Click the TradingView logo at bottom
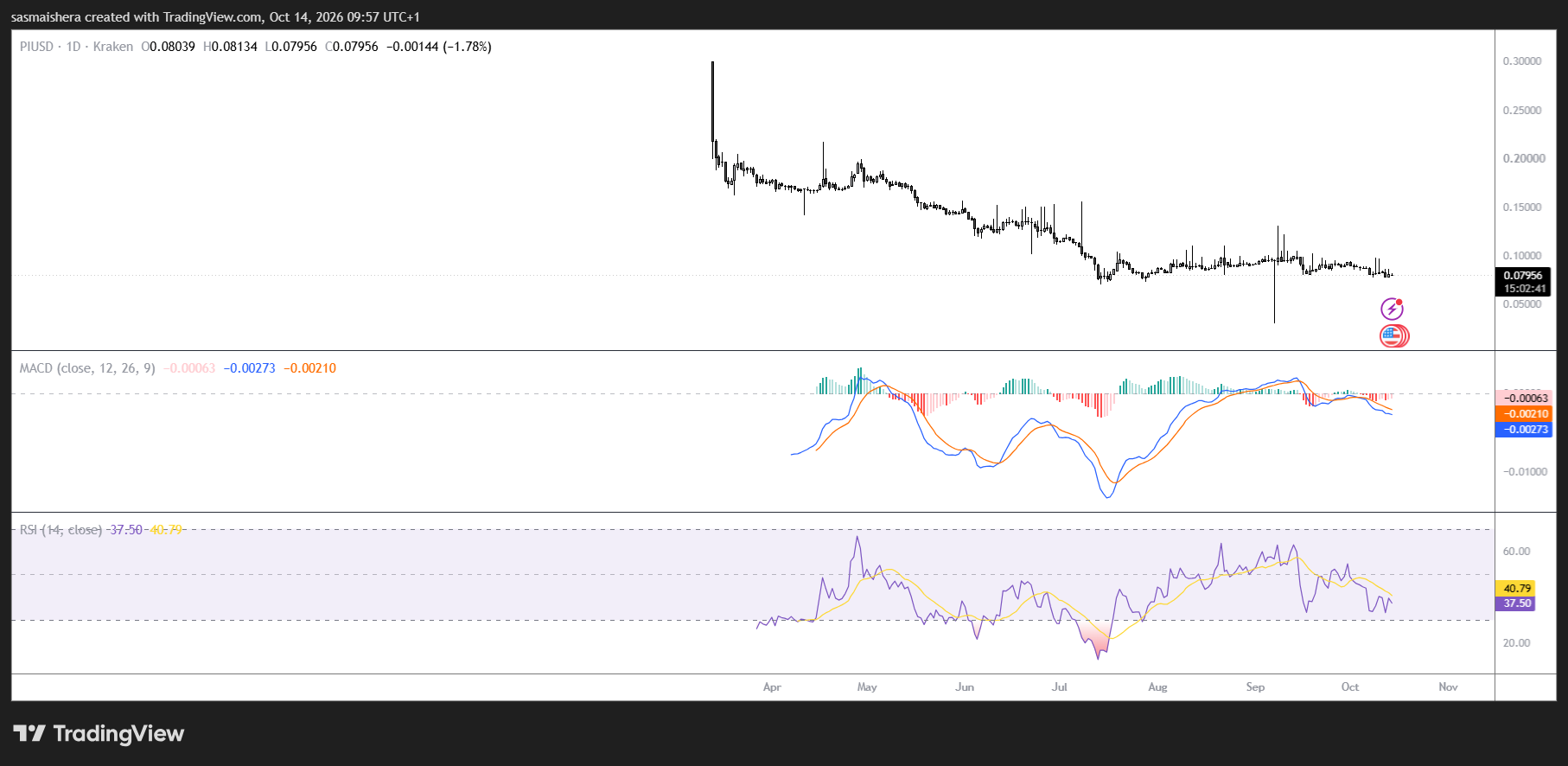This screenshot has width=1568, height=766. point(99,734)
